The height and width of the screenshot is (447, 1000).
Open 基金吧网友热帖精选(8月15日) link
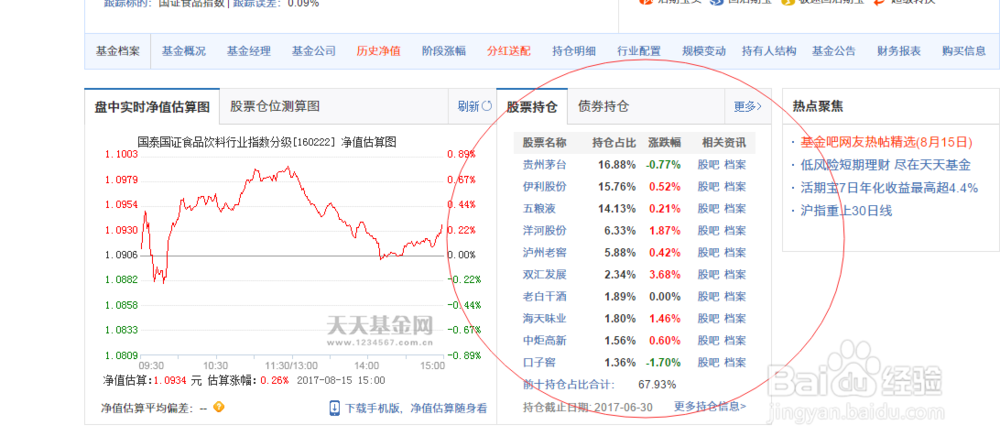[x=886, y=142]
